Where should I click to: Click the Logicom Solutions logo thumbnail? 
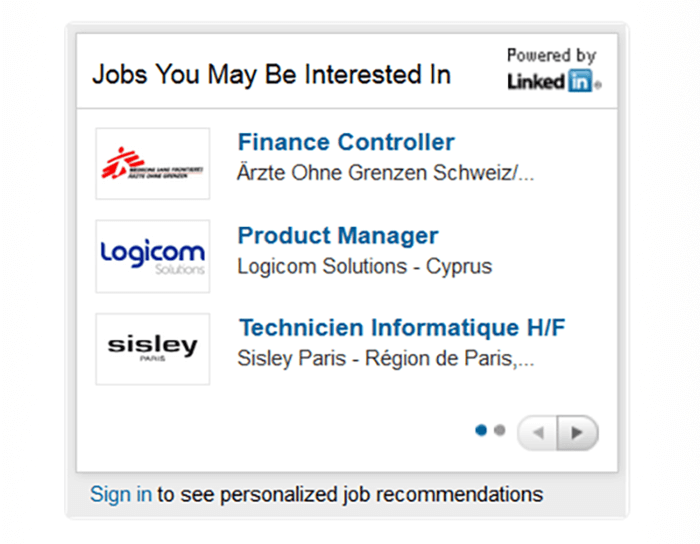click(153, 256)
